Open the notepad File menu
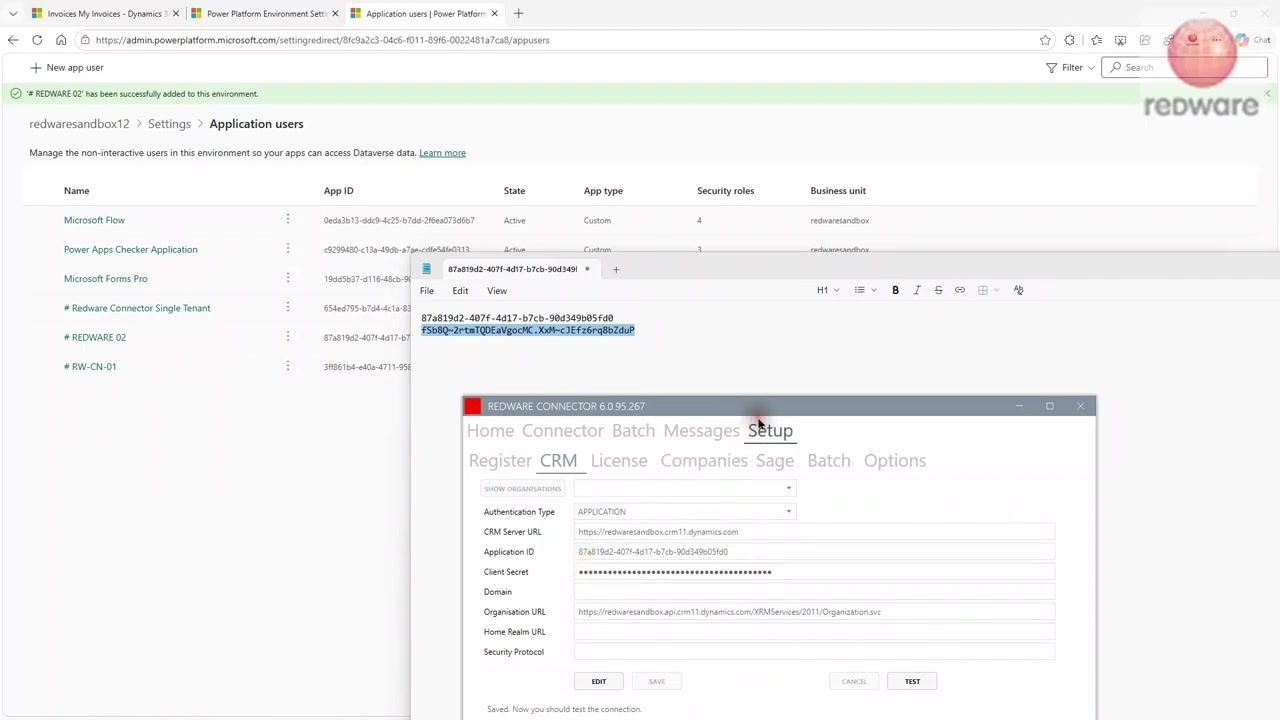Image resolution: width=1280 pixels, height=720 pixels. [x=427, y=291]
